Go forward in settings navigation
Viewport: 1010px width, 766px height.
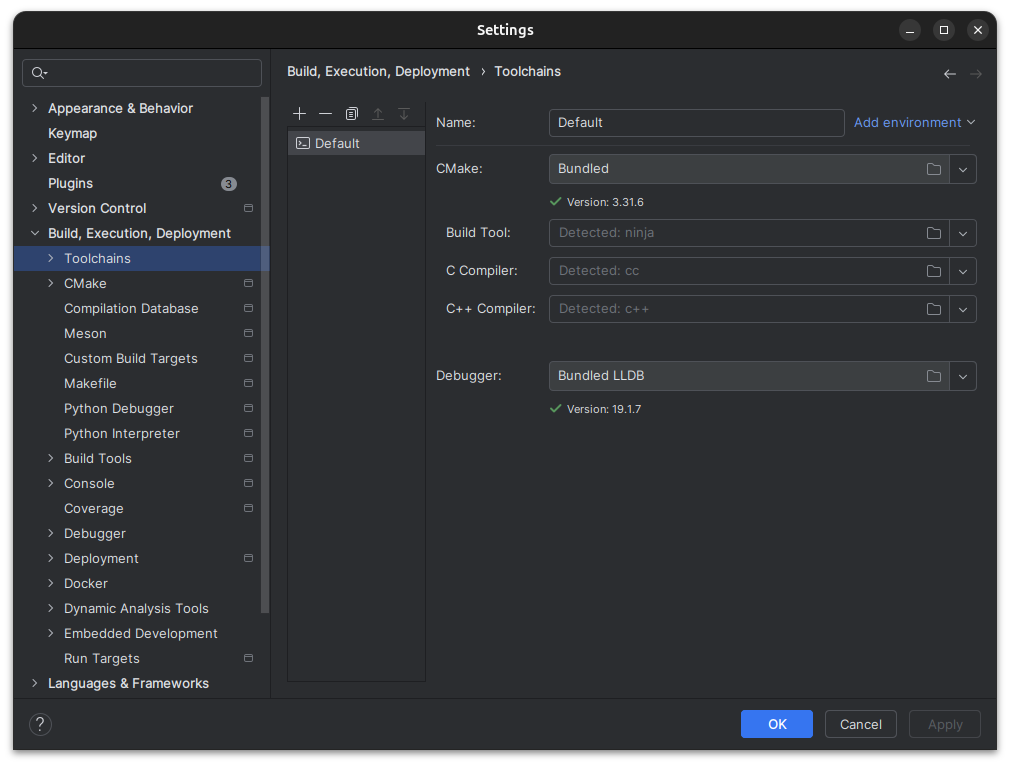(976, 74)
